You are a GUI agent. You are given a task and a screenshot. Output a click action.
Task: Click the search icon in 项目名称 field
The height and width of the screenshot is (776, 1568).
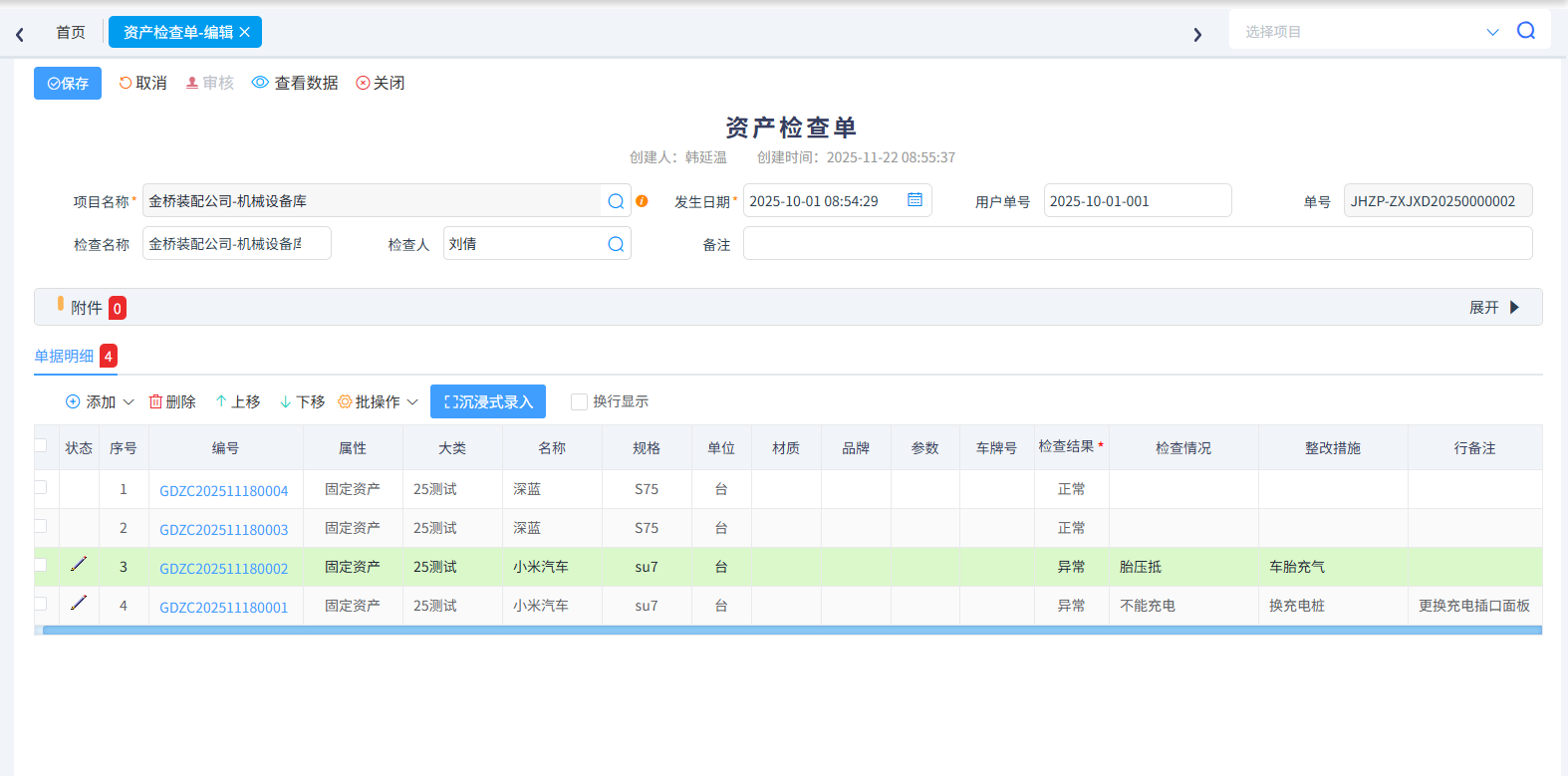[x=616, y=201]
